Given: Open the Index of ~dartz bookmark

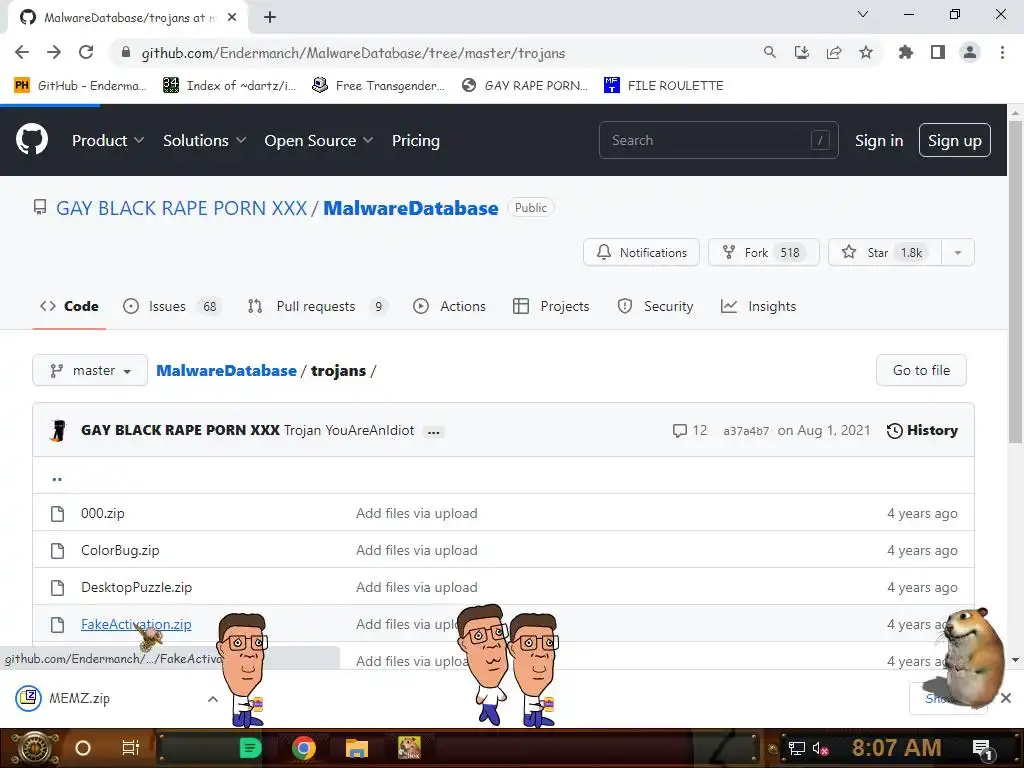Looking at the screenshot, I should [x=229, y=86].
